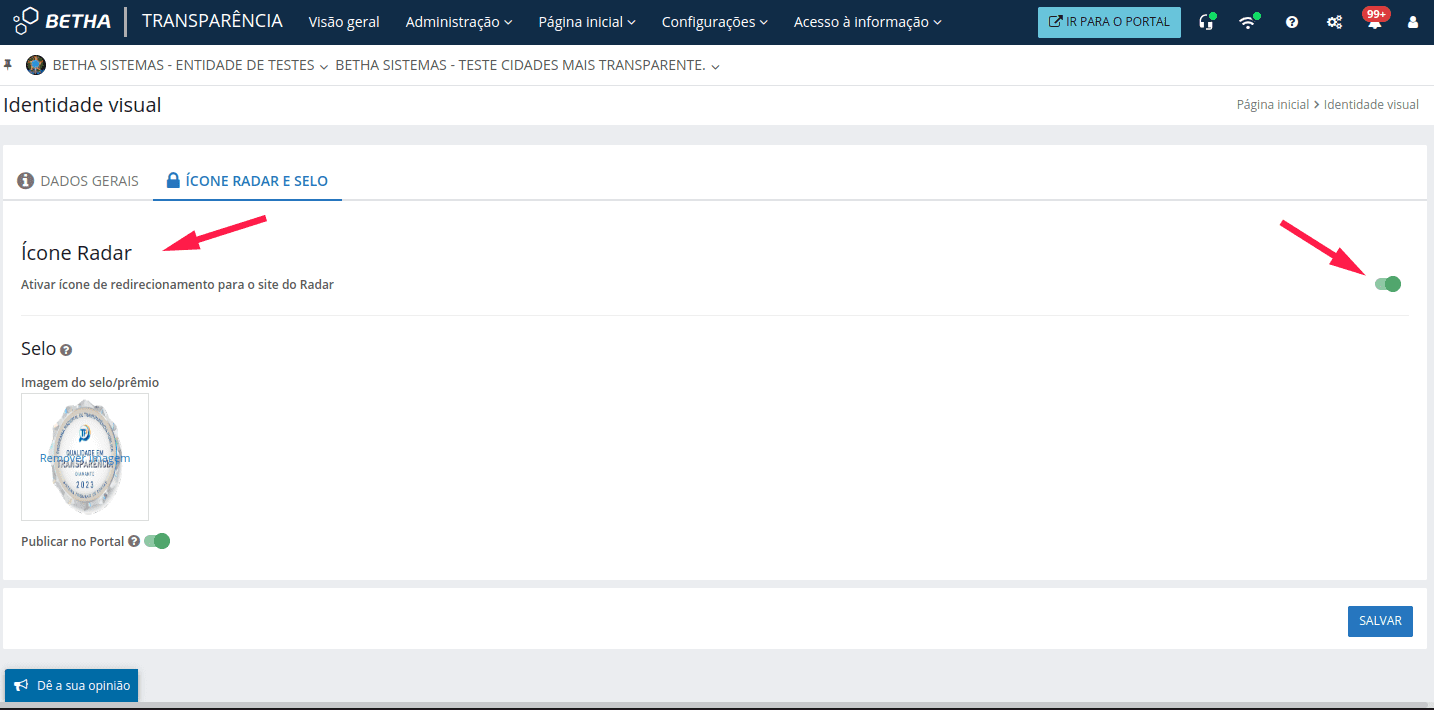Click the help icon next to Selo
Screen dimensions: 1434x710
pos(66,350)
